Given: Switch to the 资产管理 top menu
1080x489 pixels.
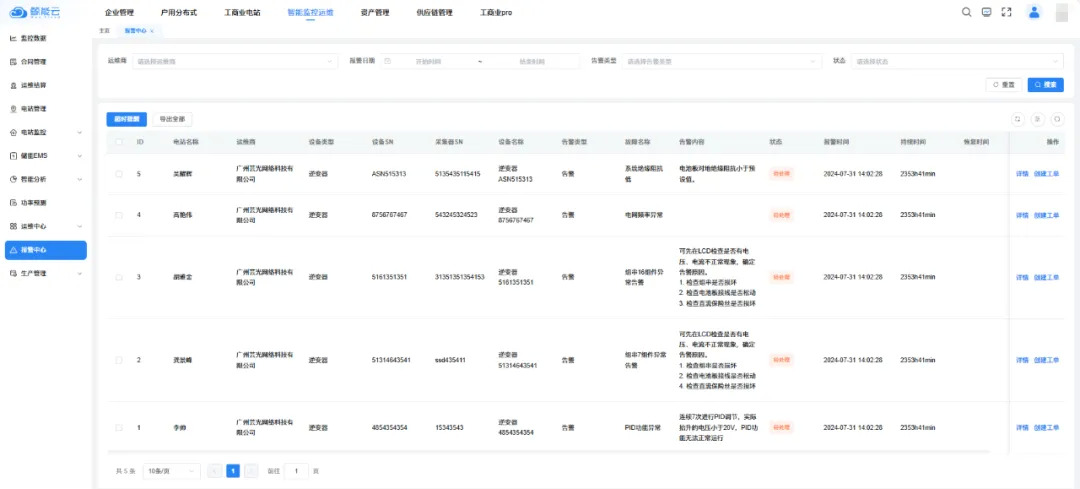Looking at the screenshot, I should [x=374, y=13].
